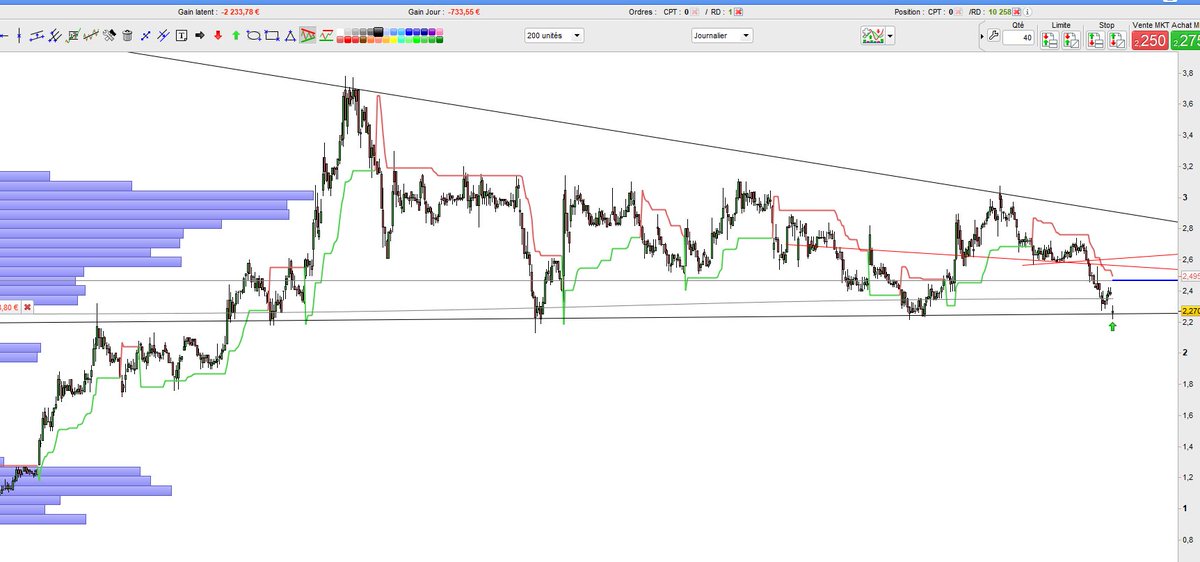Select the black right arrow tool
Screen dimensions: 1200x562
200,35
